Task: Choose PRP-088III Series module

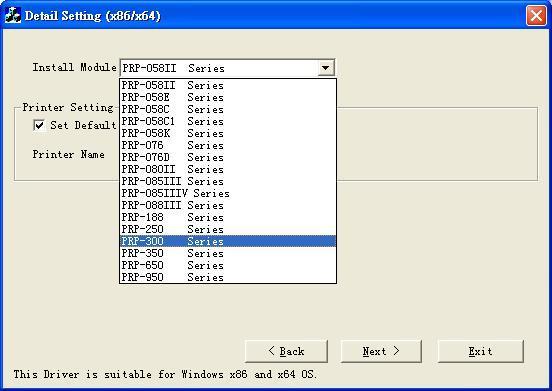Action: point(228,205)
